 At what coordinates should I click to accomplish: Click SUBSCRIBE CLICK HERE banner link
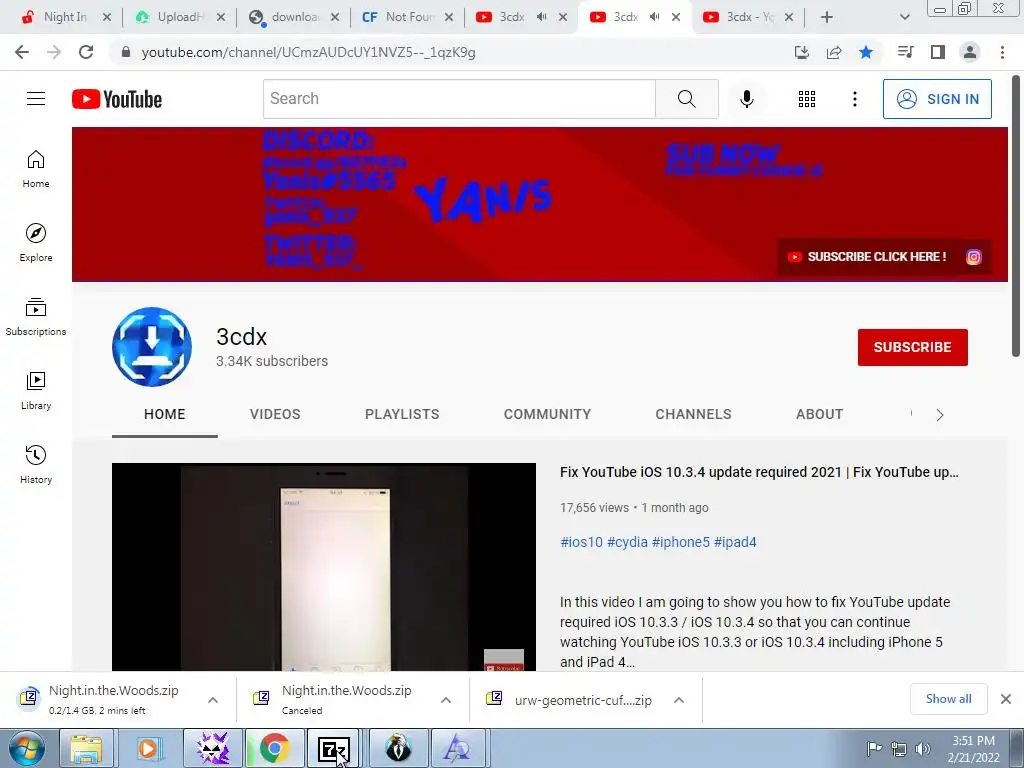[868, 257]
